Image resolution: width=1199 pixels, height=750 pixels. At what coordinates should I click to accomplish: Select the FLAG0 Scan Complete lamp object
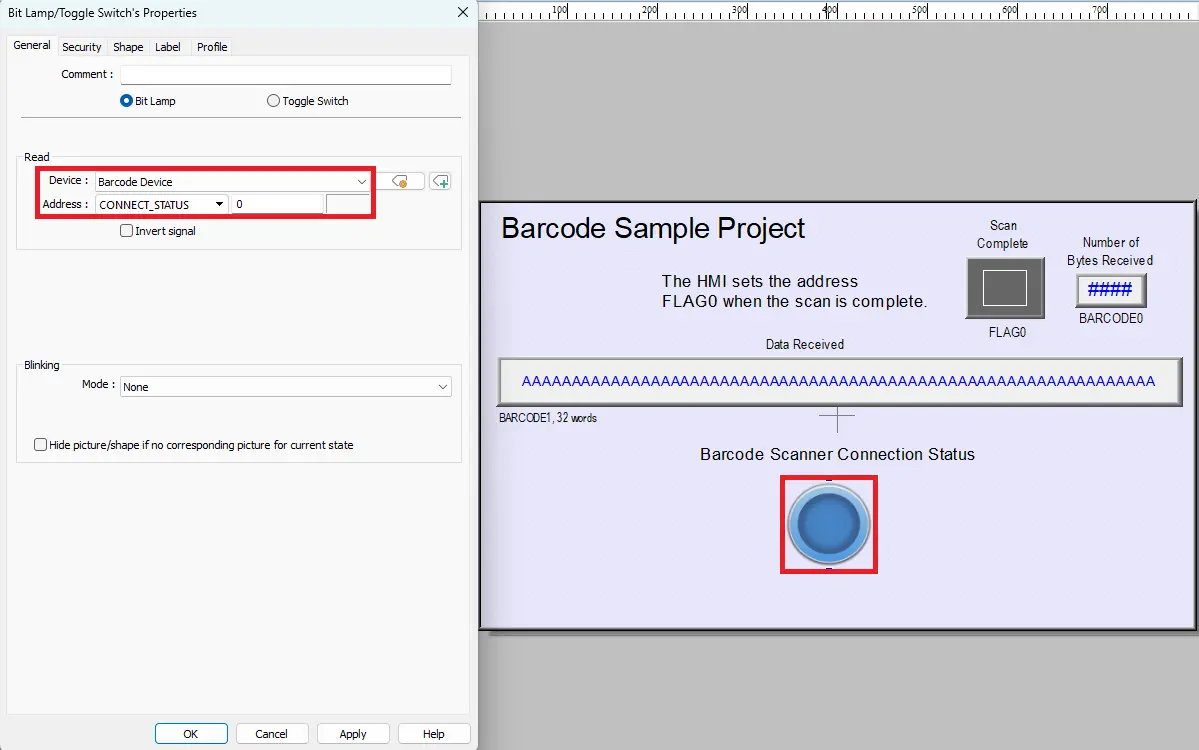1004,288
